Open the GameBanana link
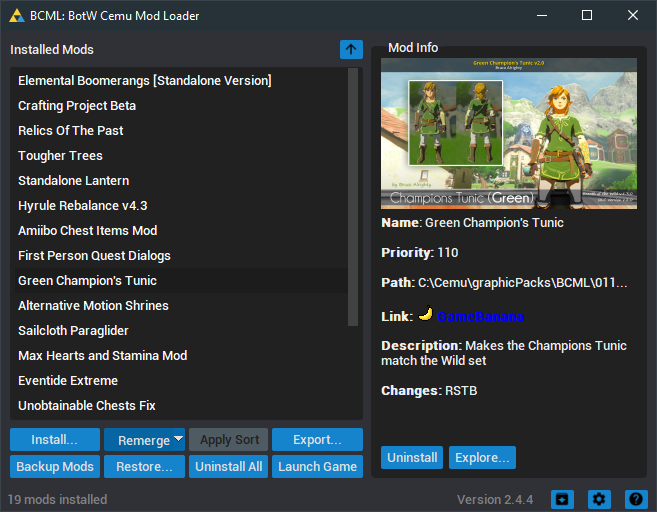 [x=480, y=316]
